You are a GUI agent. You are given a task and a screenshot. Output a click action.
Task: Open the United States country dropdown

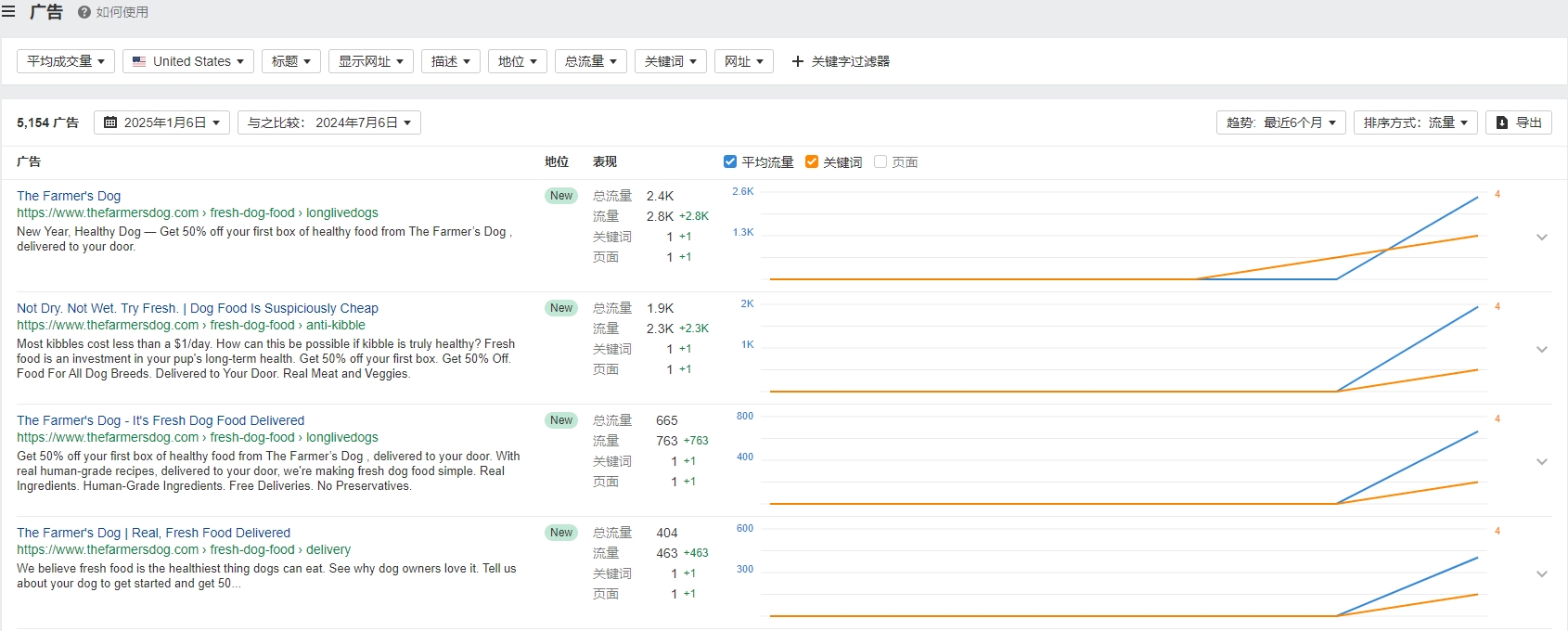coord(188,61)
